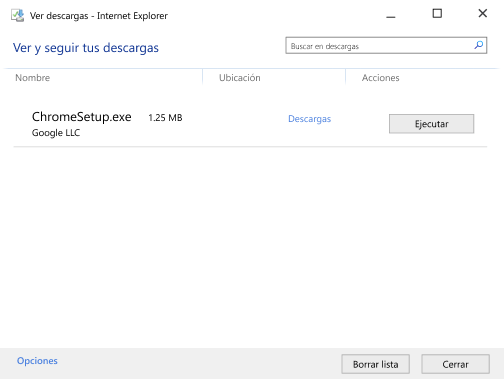Click the Google LLC publisher text

pos(56,133)
